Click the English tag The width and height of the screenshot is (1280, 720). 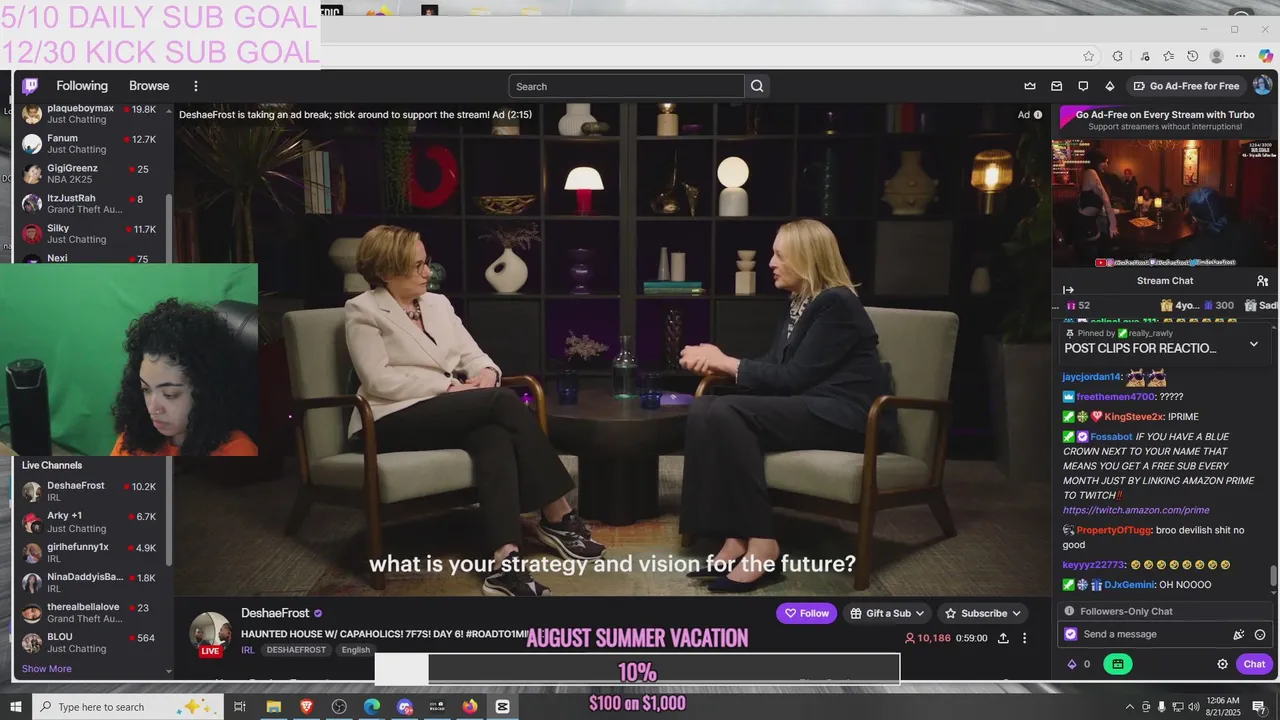click(x=355, y=650)
